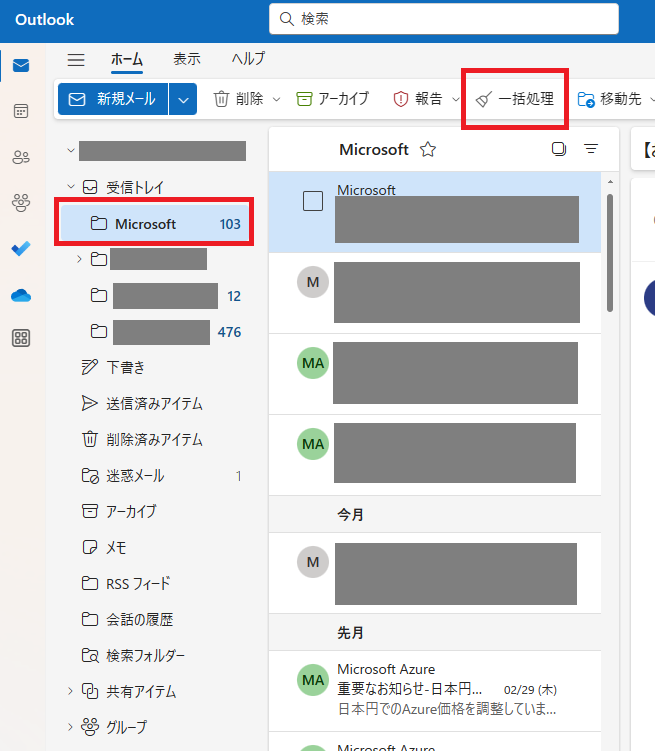
Task: Open the People contacts module
Action: click(21, 157)
